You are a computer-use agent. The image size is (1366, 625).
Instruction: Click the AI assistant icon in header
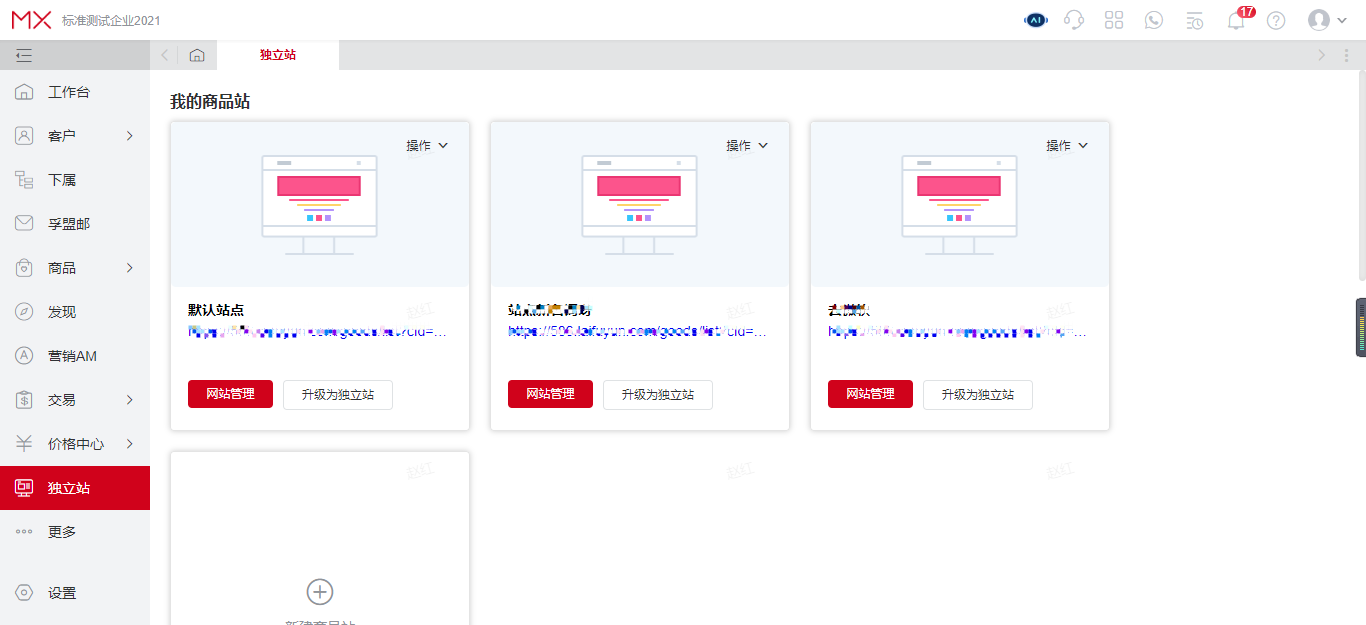pos(1035,20)
